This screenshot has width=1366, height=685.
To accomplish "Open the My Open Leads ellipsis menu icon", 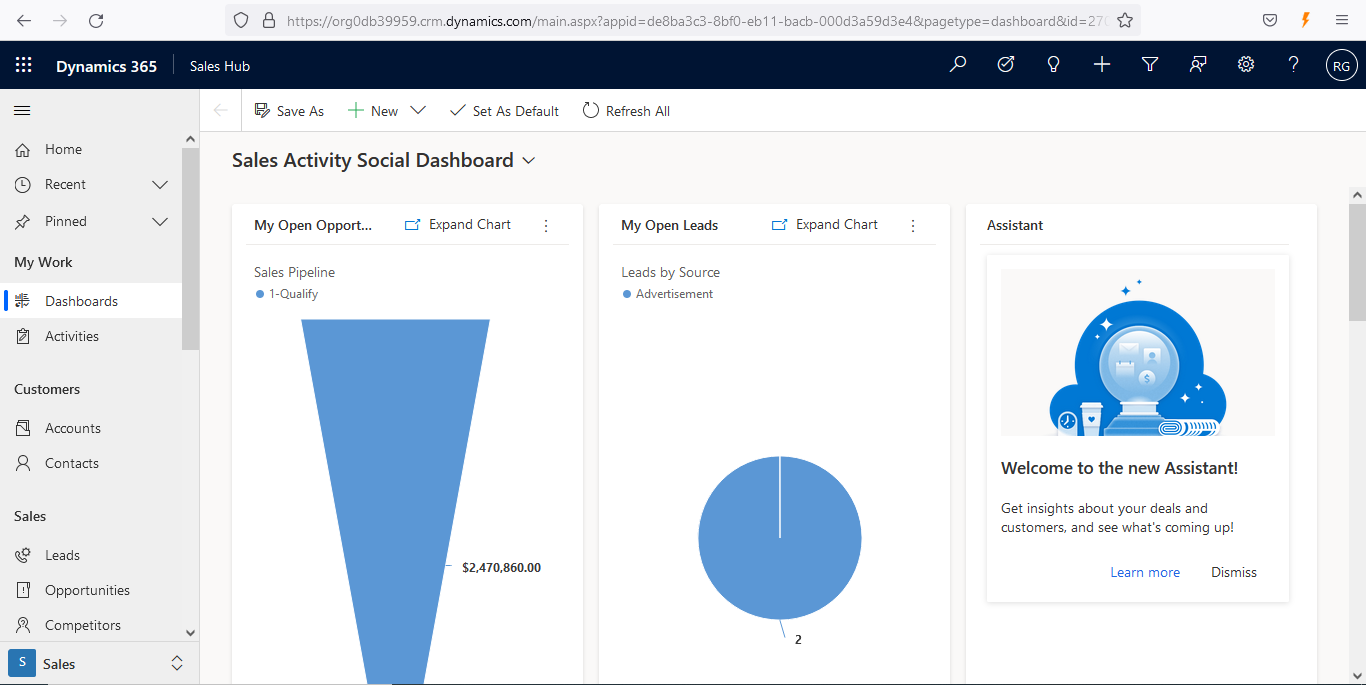I will 912,226.
